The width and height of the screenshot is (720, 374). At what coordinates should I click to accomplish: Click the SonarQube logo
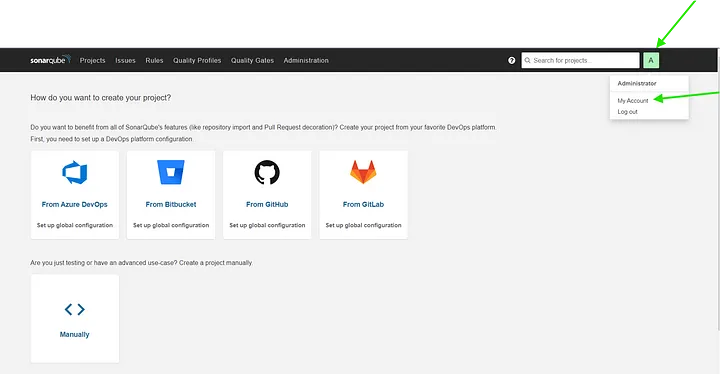tap(51, 60)
